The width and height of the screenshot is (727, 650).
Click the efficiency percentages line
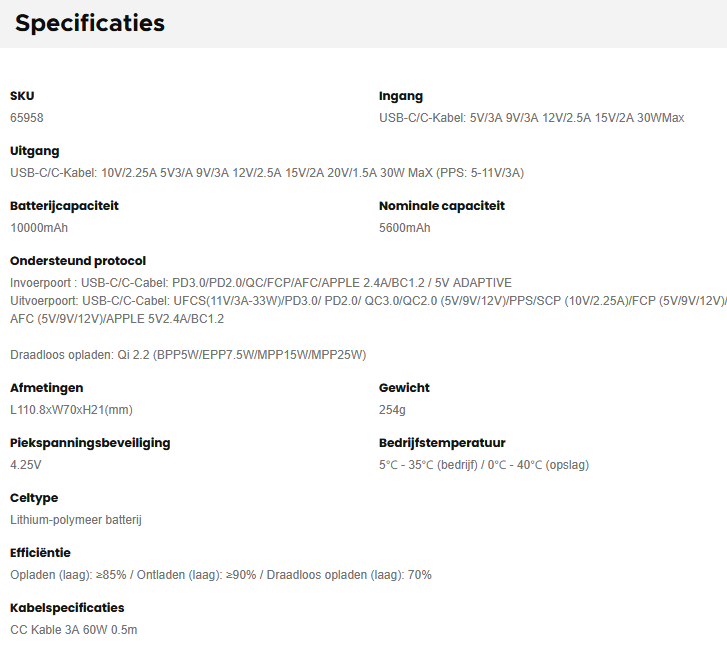tap(221, 575)
